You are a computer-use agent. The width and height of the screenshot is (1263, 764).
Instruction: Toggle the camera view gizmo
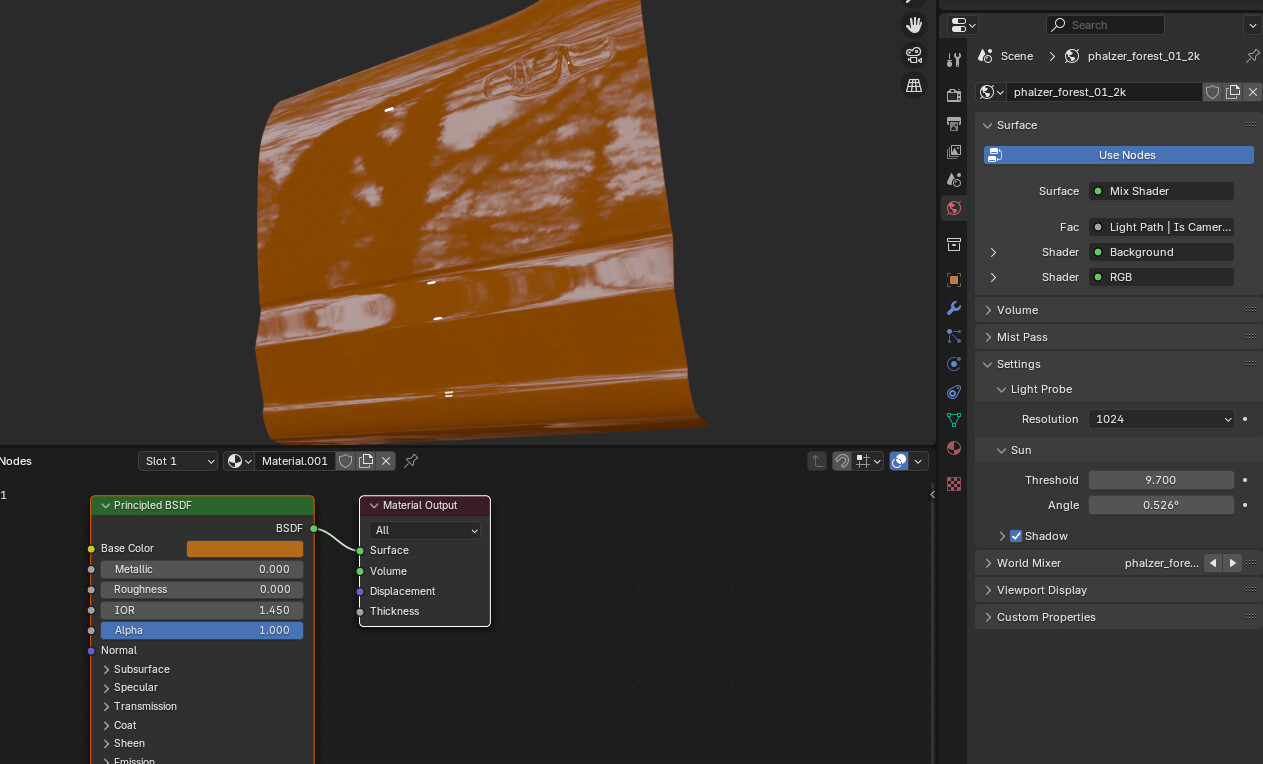(x=914, y=54)
